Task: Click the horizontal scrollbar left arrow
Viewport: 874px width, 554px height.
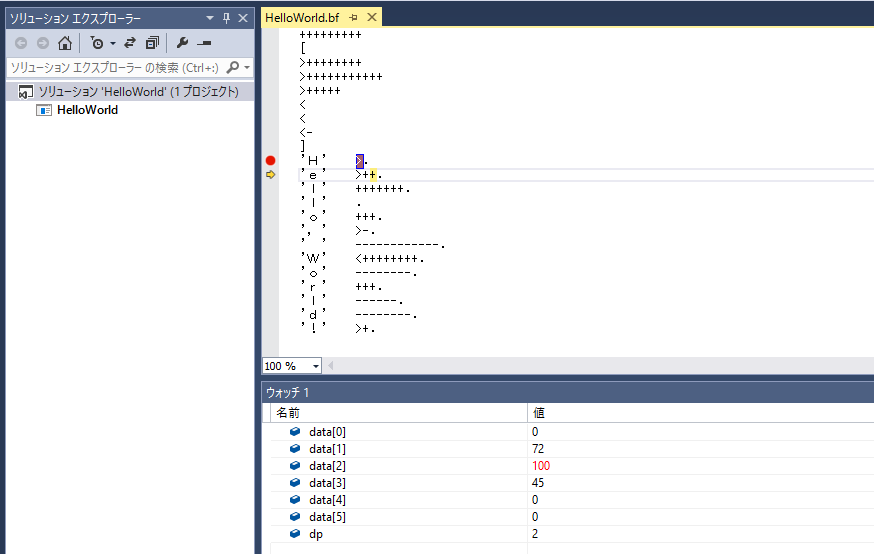Action: pyautogui.click(x=331, y=366)
